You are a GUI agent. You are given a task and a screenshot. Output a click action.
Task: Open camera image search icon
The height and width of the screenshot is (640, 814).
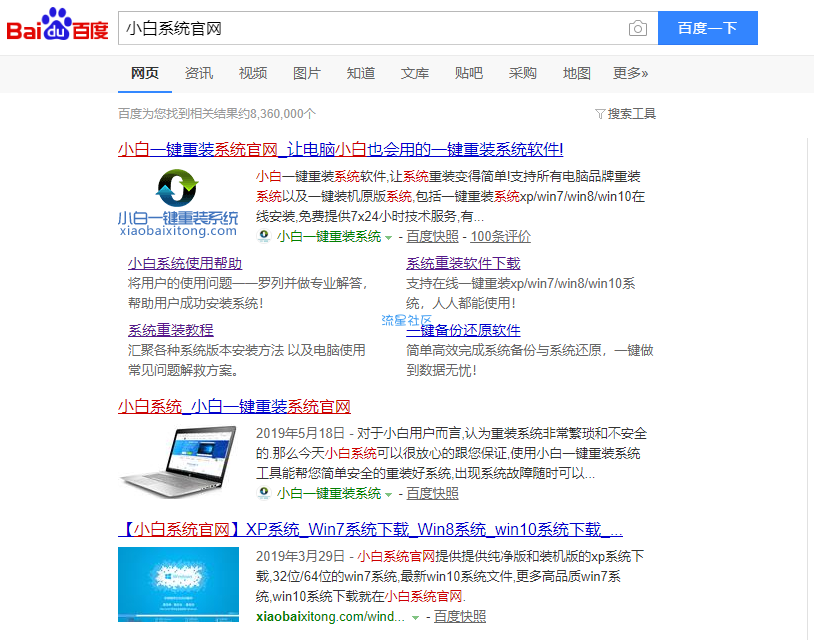point(637,28)
